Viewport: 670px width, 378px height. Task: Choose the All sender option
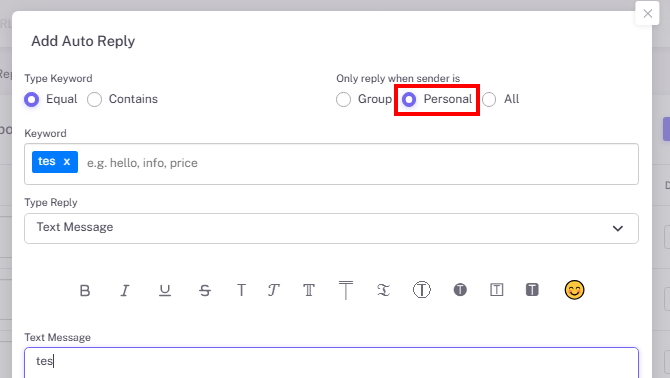tap(500, 99)
